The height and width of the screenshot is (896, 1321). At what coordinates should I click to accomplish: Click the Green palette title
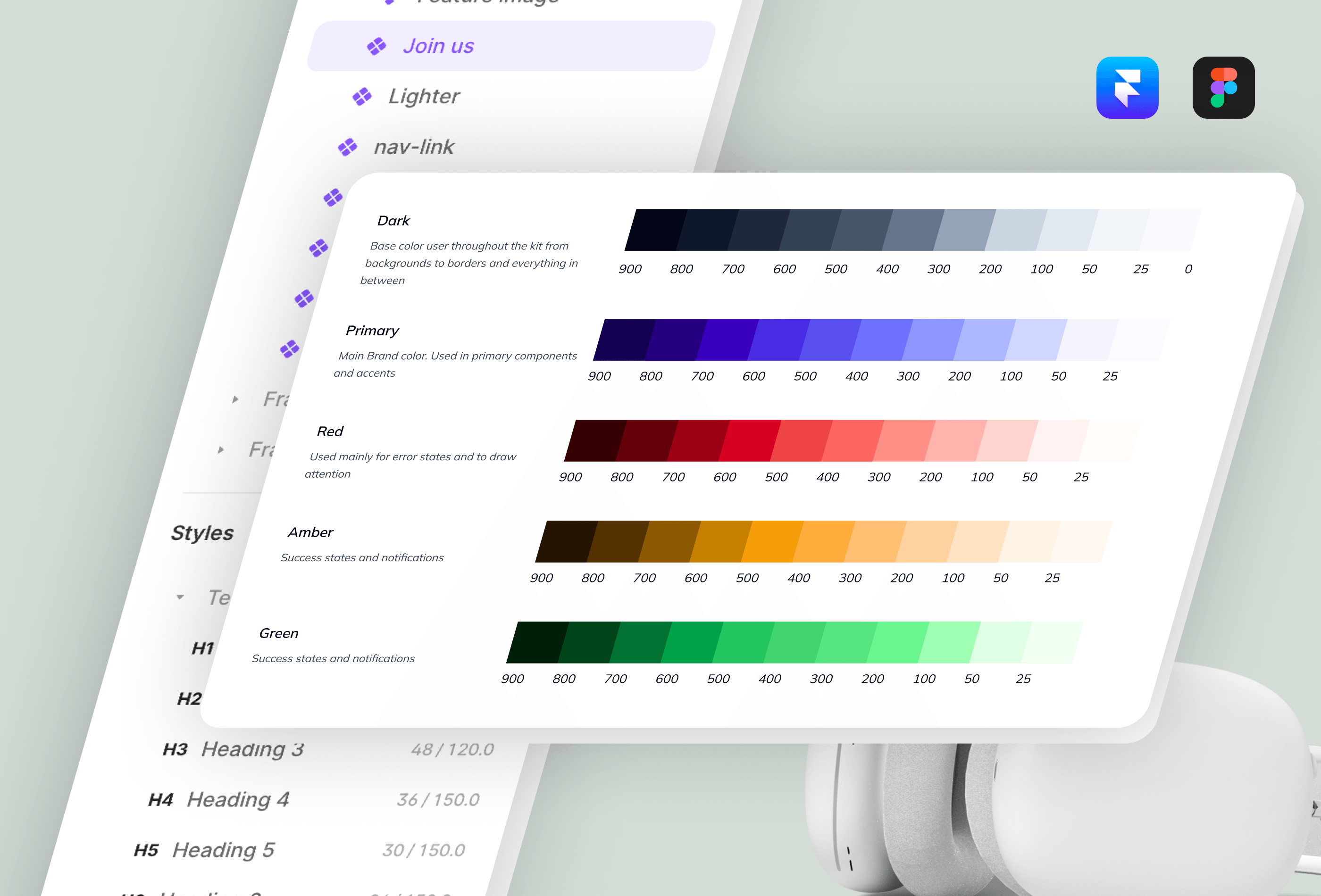tap(278, 633)
